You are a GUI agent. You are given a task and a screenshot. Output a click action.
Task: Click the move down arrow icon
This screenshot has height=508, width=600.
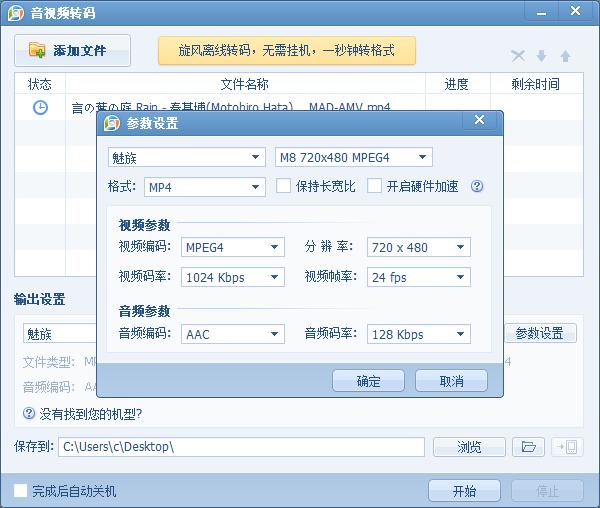pos(541,56)
